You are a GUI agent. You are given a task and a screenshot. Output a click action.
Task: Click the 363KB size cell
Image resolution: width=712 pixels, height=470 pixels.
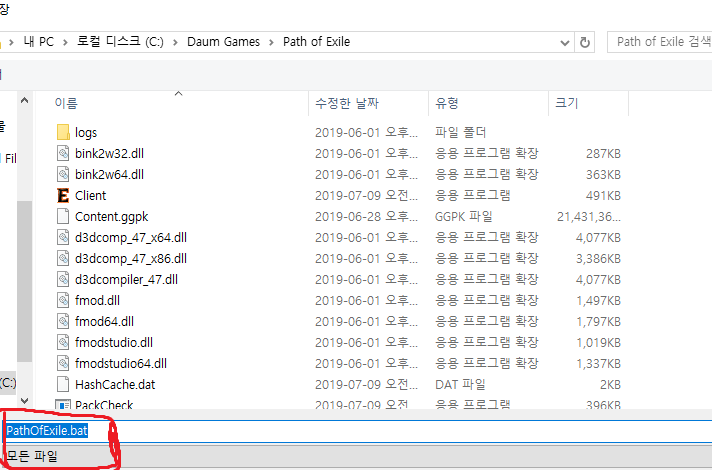coord(603,174)
